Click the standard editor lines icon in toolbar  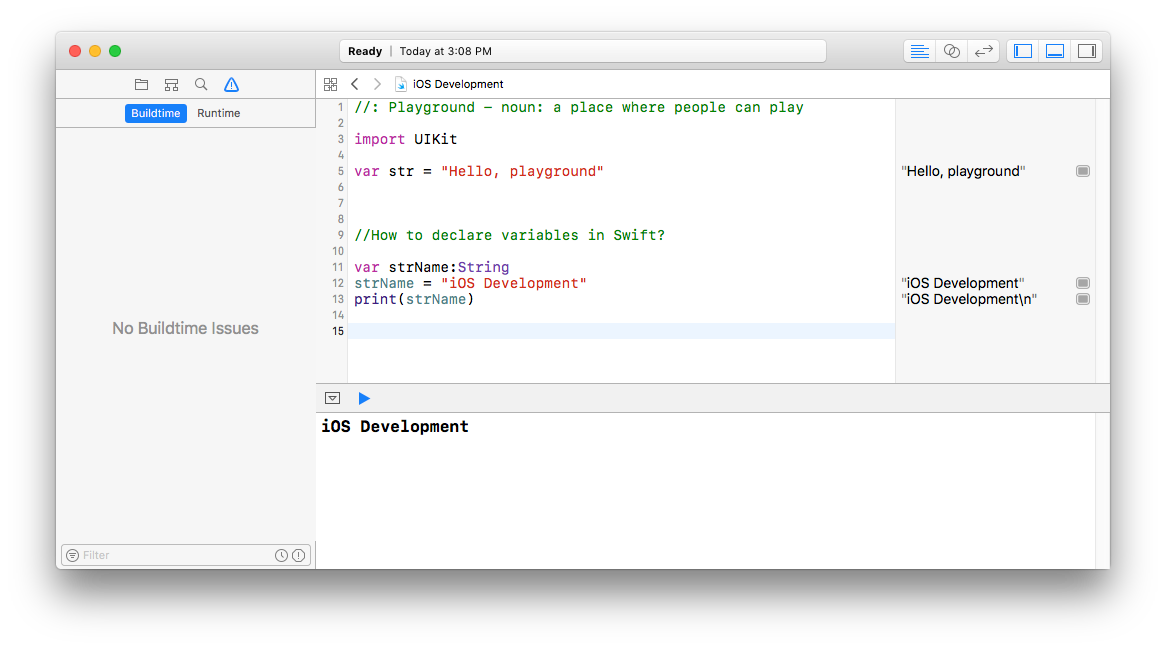point(919,50)
